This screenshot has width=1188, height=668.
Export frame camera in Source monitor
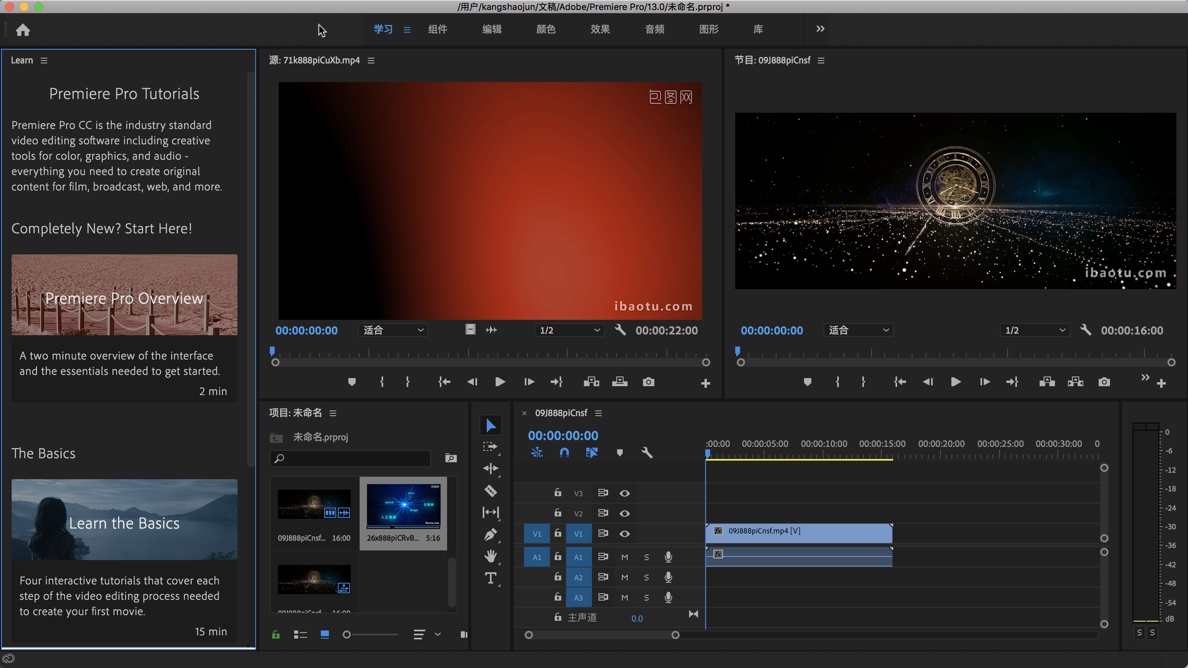[x=649, y=382]
